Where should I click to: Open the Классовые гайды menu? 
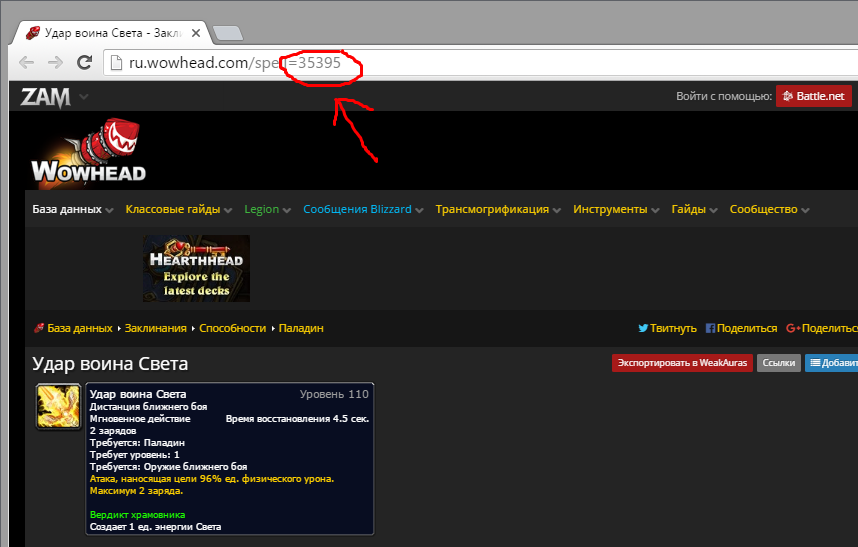pyautogui.click(x=178, y=209)
